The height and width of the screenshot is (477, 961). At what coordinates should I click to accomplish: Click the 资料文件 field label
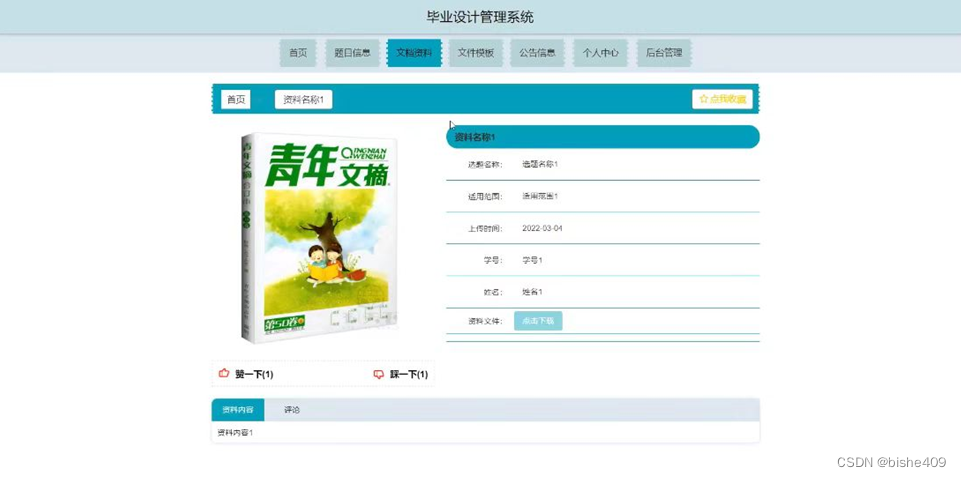(485, 321)
